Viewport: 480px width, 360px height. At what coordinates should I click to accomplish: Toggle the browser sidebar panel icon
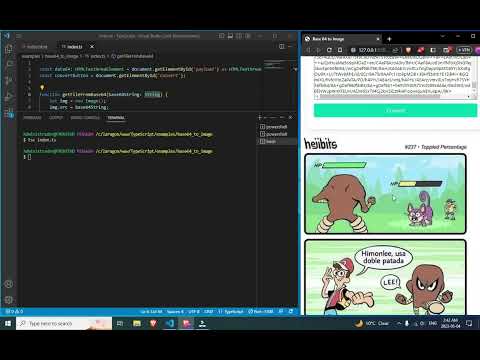pyautogui.click(x=433, y=50)
